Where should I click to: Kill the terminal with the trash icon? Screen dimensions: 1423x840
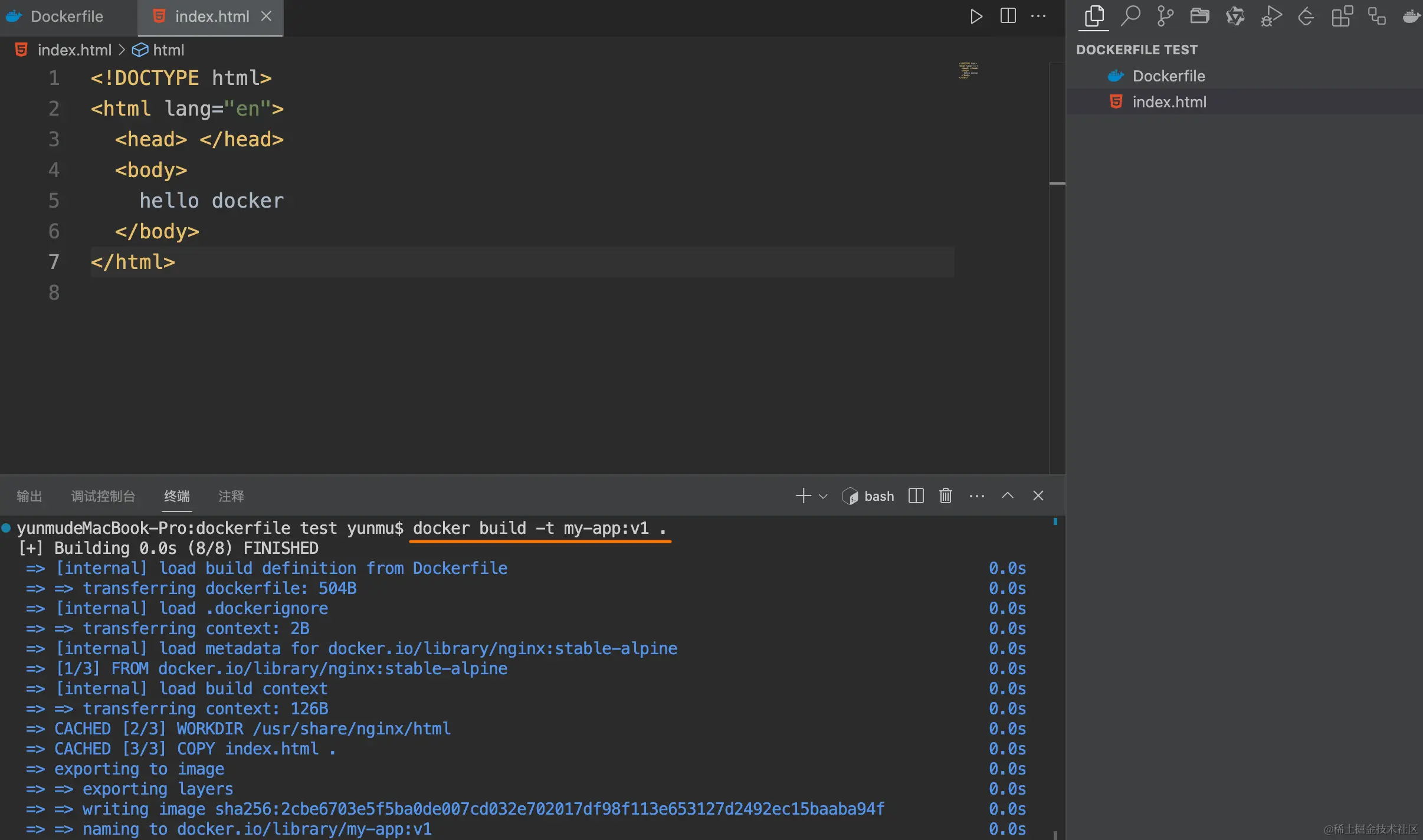(x=946, y=496)
